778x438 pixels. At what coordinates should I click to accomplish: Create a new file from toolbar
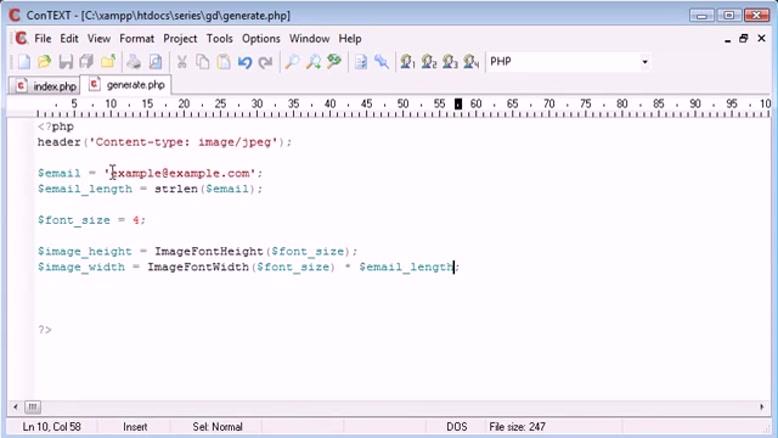click(23, 62)
